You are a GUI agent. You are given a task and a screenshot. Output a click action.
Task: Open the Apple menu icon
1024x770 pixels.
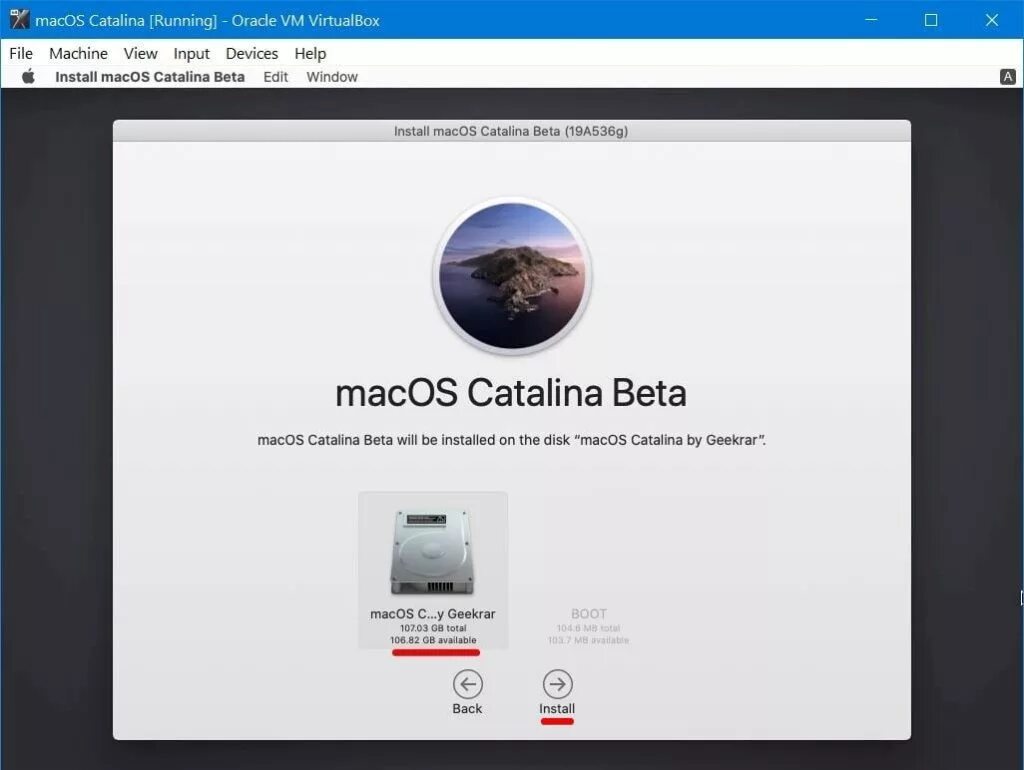pos(28,76)
